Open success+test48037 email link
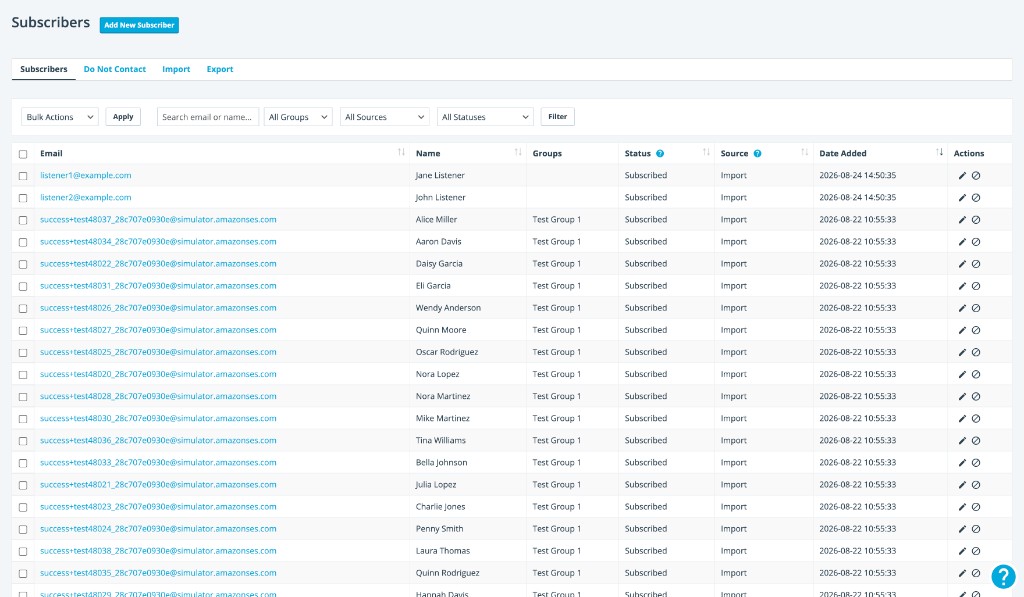Image resolution: width=1024 pixels, height=597 pixels. coord(158,219)
